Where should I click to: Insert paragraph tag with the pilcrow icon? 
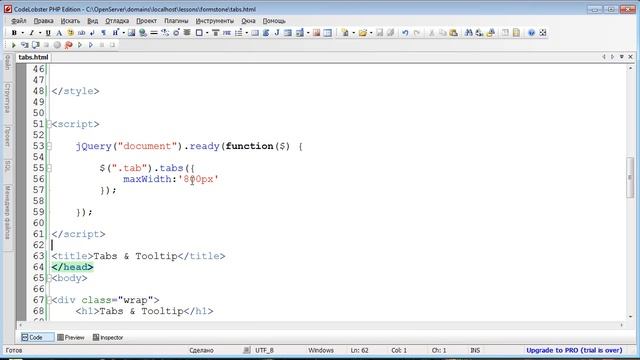(x=104, y=33)
